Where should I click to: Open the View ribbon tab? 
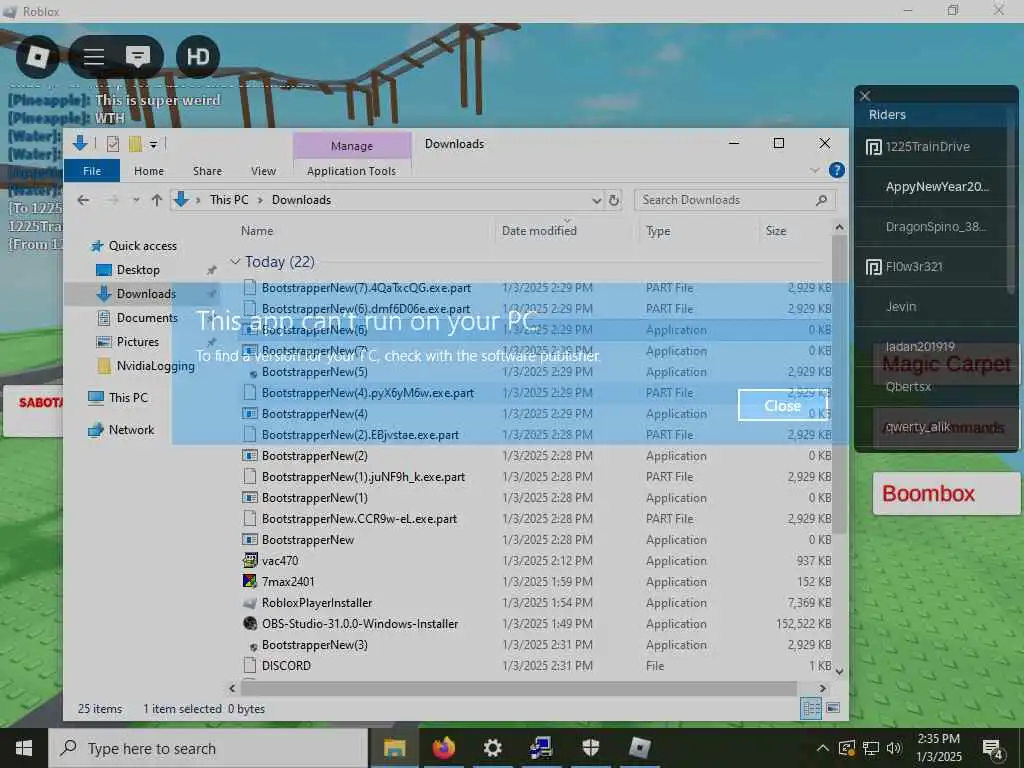click(263, 171)
